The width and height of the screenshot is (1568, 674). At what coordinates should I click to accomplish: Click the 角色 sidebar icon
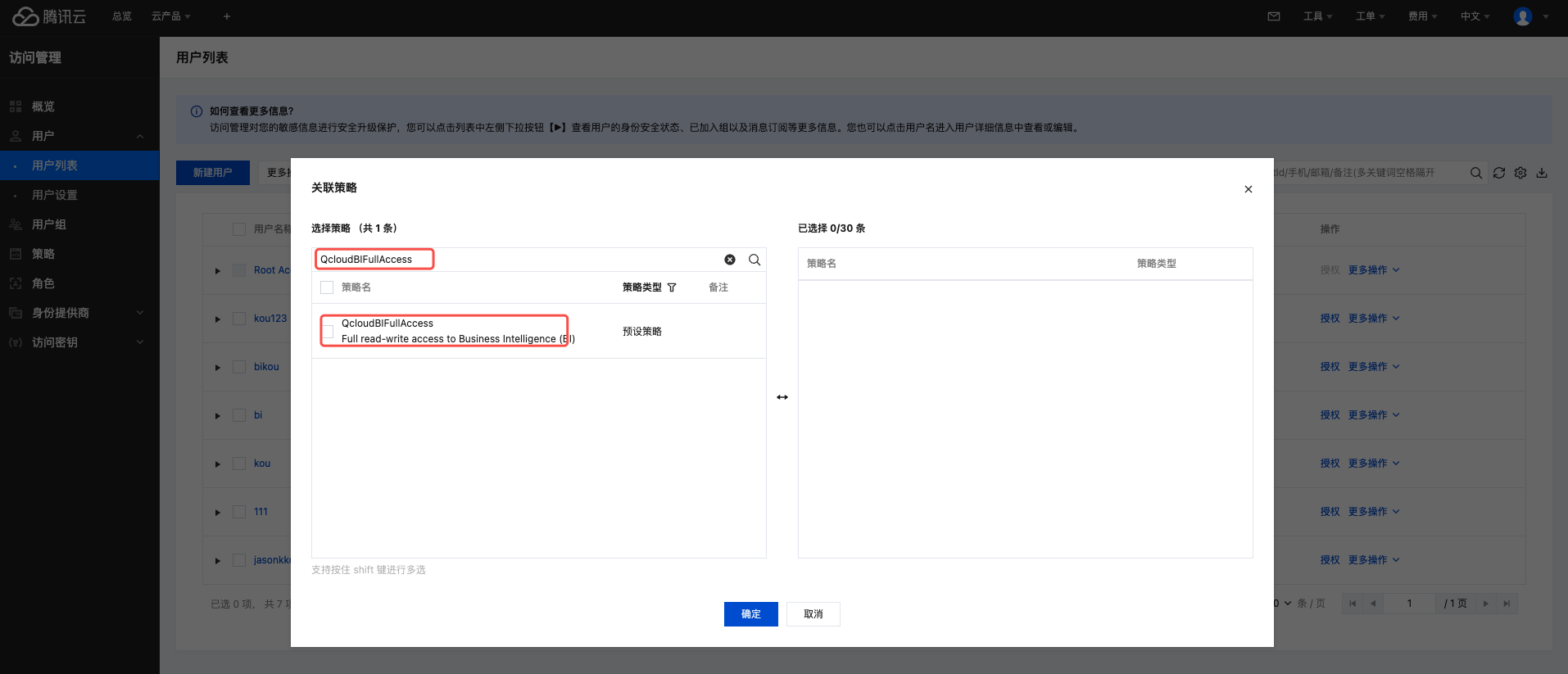coord(16,283)
